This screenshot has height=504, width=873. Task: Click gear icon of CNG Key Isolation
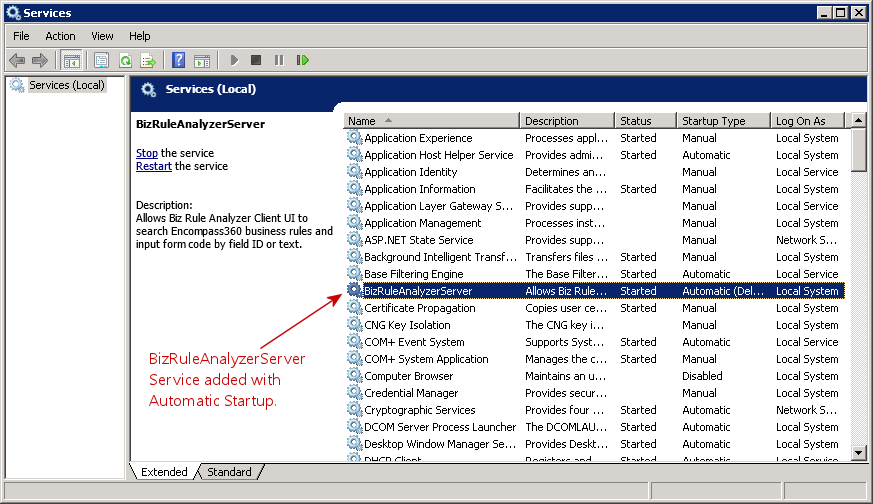point(354,324)
